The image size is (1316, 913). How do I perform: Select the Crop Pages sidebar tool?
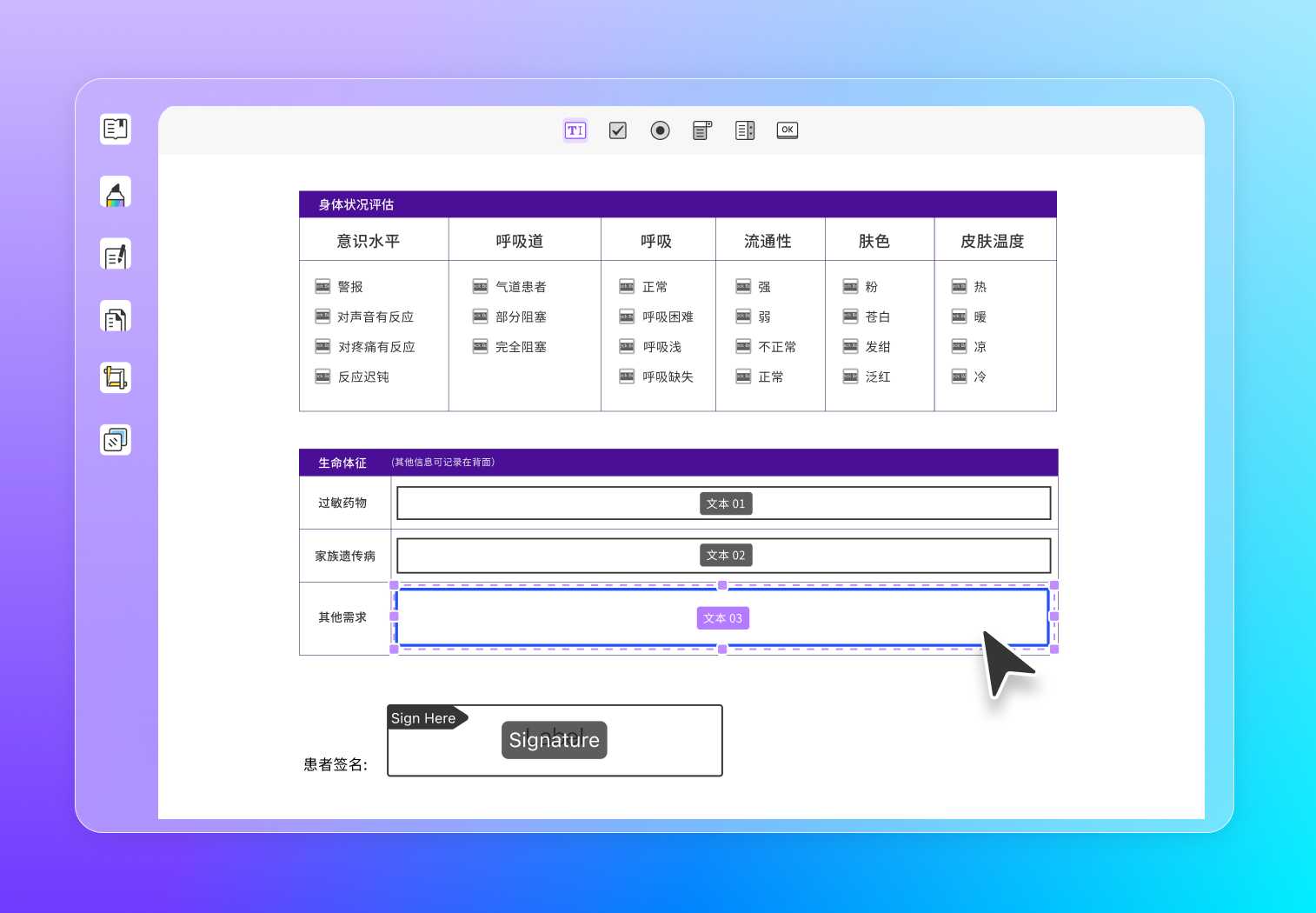click(x=116, y=378)
